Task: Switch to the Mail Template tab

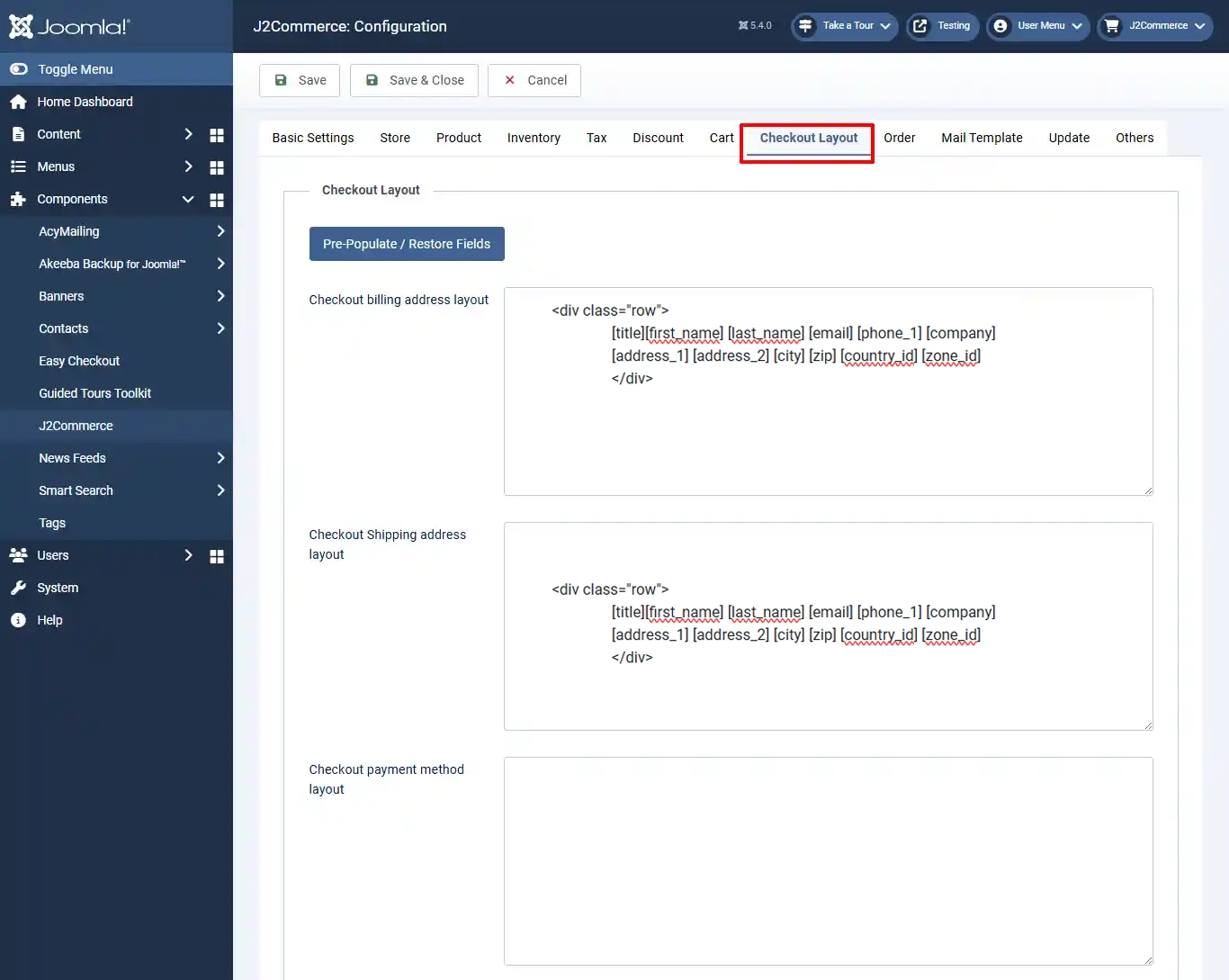Action: pyautogui.click(x=982, y=138)
